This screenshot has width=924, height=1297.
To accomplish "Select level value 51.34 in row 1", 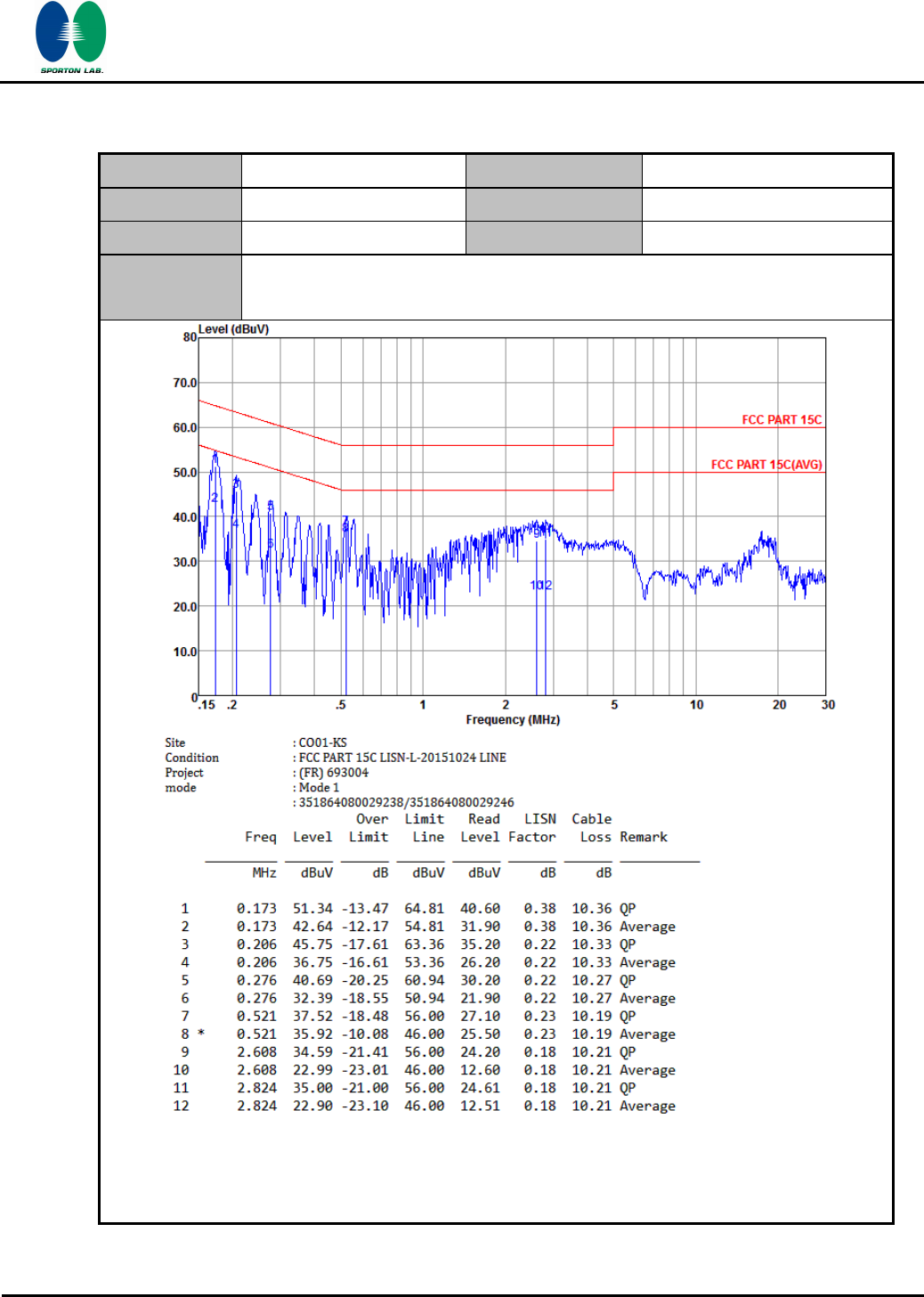I will tap(312, 909).
